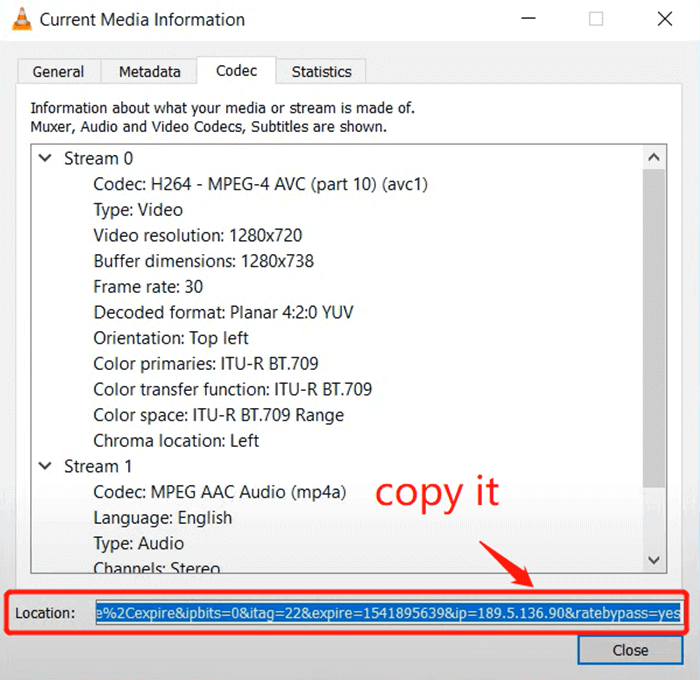Select 'Codec: H264 - MPEG-4 AVC (part 10) (avc1)' row

261,184
